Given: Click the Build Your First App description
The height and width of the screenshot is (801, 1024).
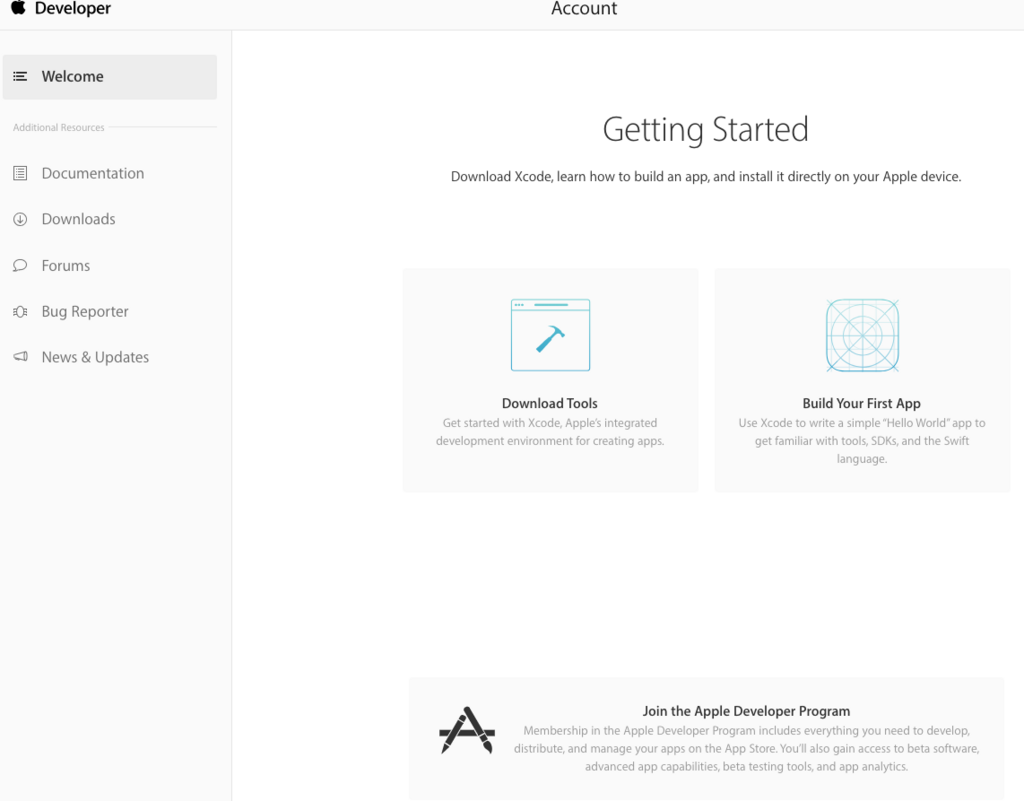Looking at the screenshot, I should tap(862, 441).
